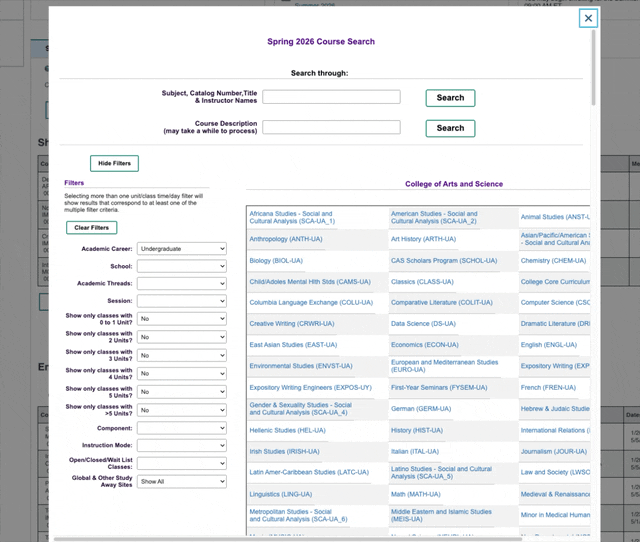Open American Studies (SCA-UA_2) subject
Image resolution: width=640 pixels, height=542 pixels.
(434, 218)
